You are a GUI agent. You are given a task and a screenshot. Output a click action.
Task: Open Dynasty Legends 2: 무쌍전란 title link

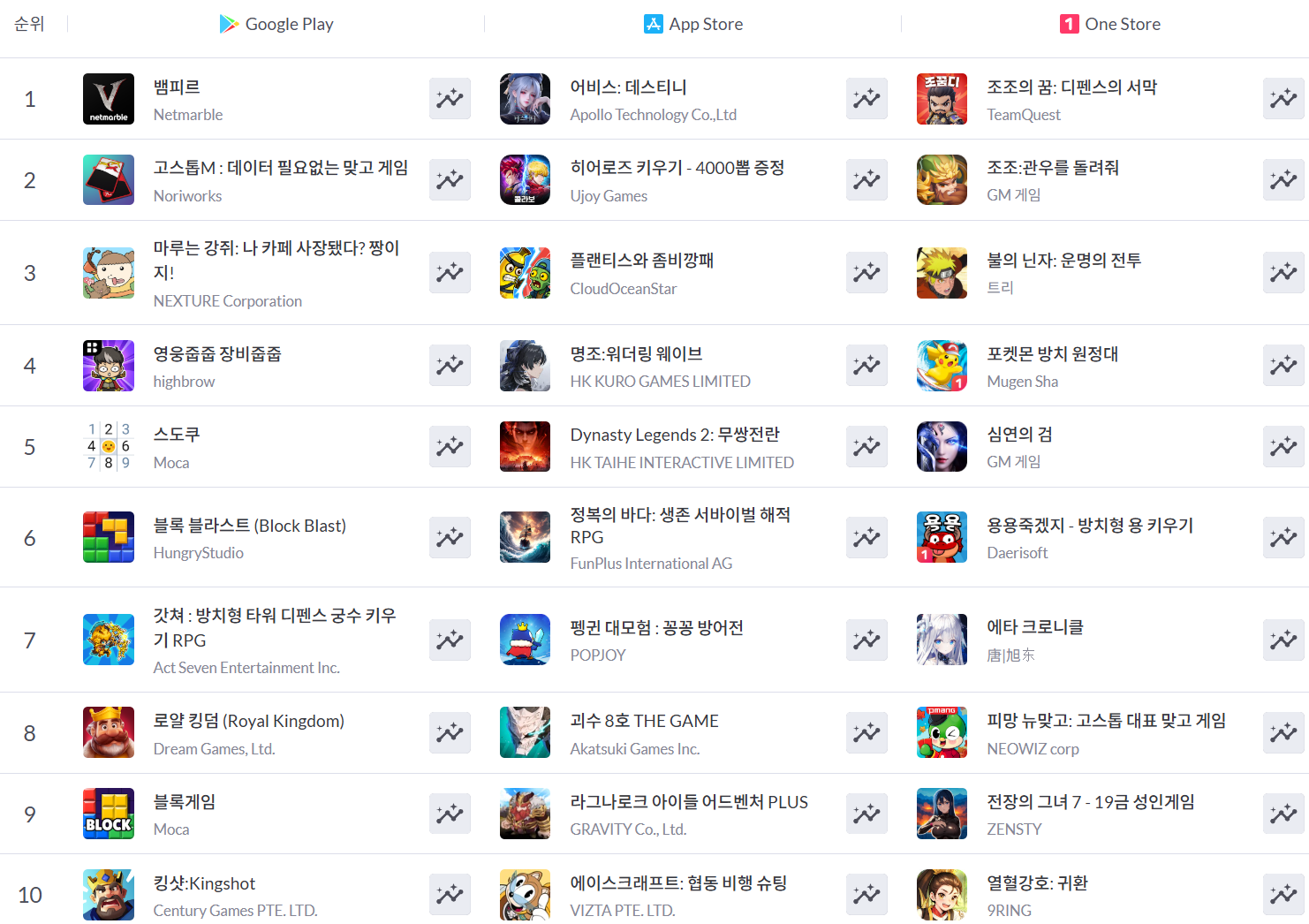click(x=675, y=435)
